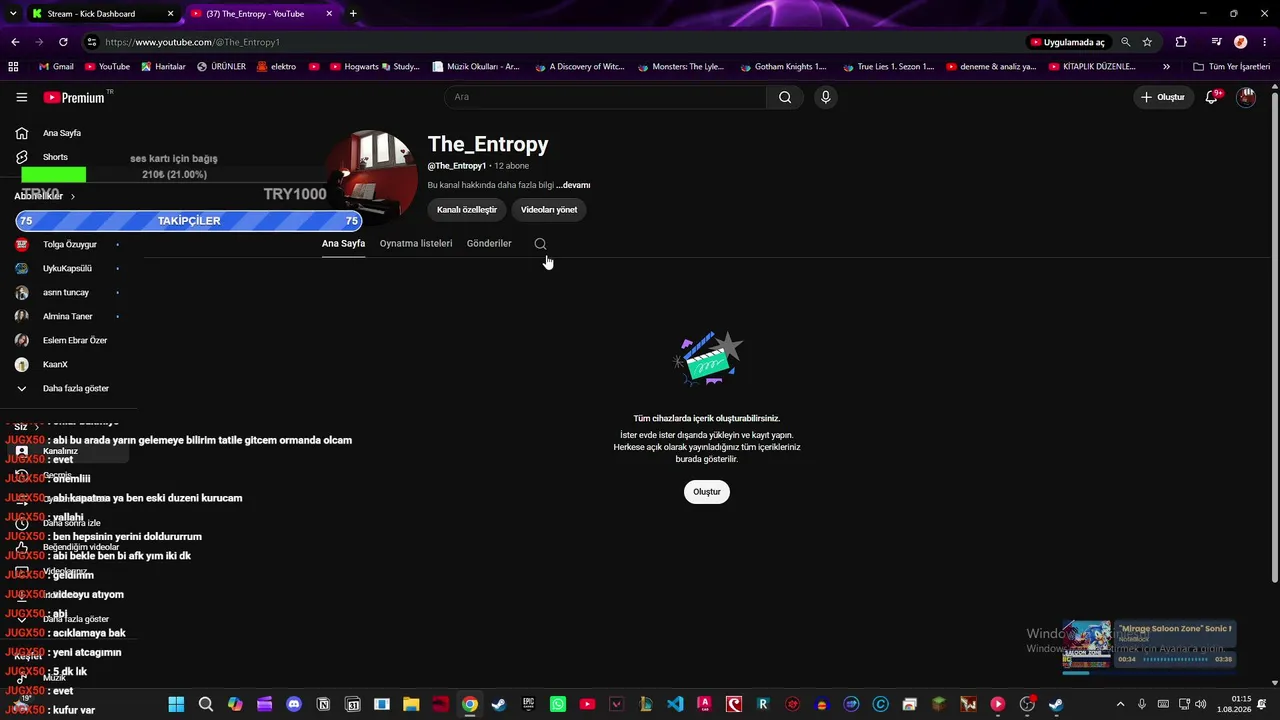The height and width of the screenshot is (720, 1280).
Task: Click the Chrome icon in the taskbar
Action: point(469,704)
